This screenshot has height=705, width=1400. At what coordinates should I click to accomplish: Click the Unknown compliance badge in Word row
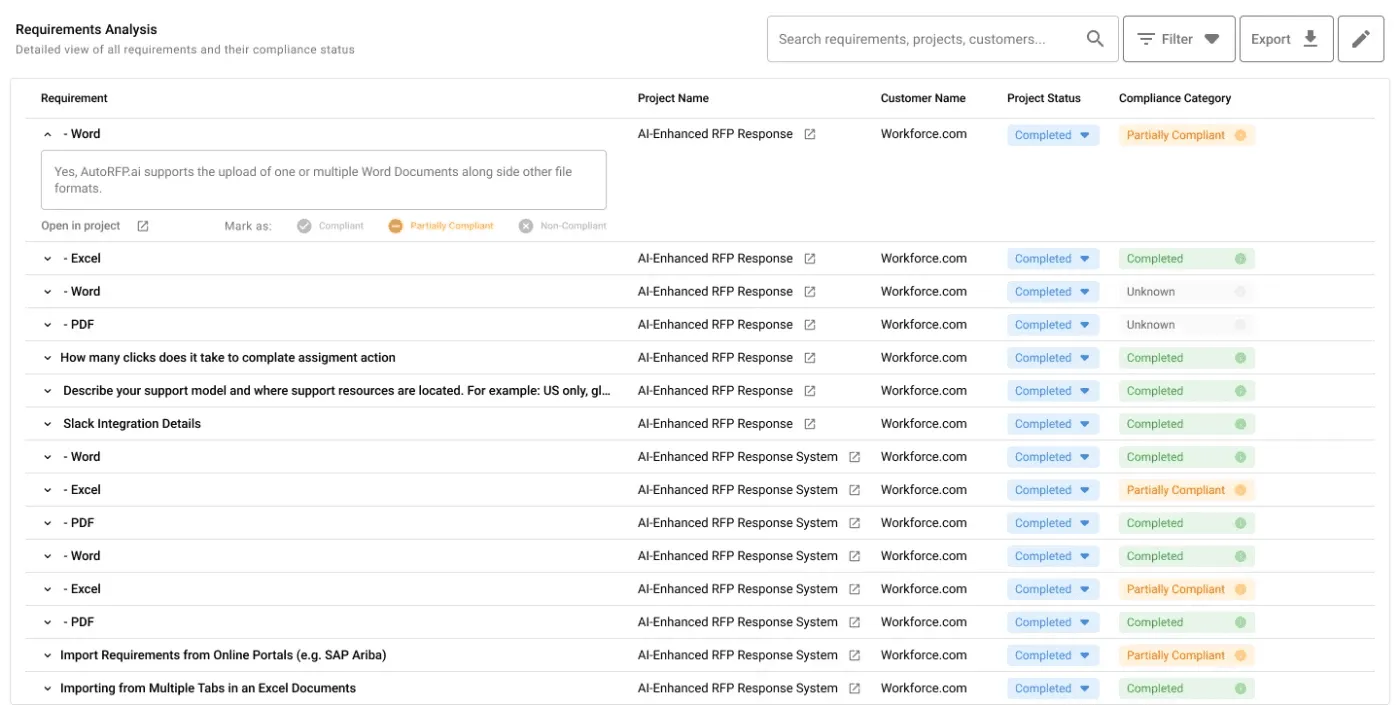click(x=1186, y=292)
